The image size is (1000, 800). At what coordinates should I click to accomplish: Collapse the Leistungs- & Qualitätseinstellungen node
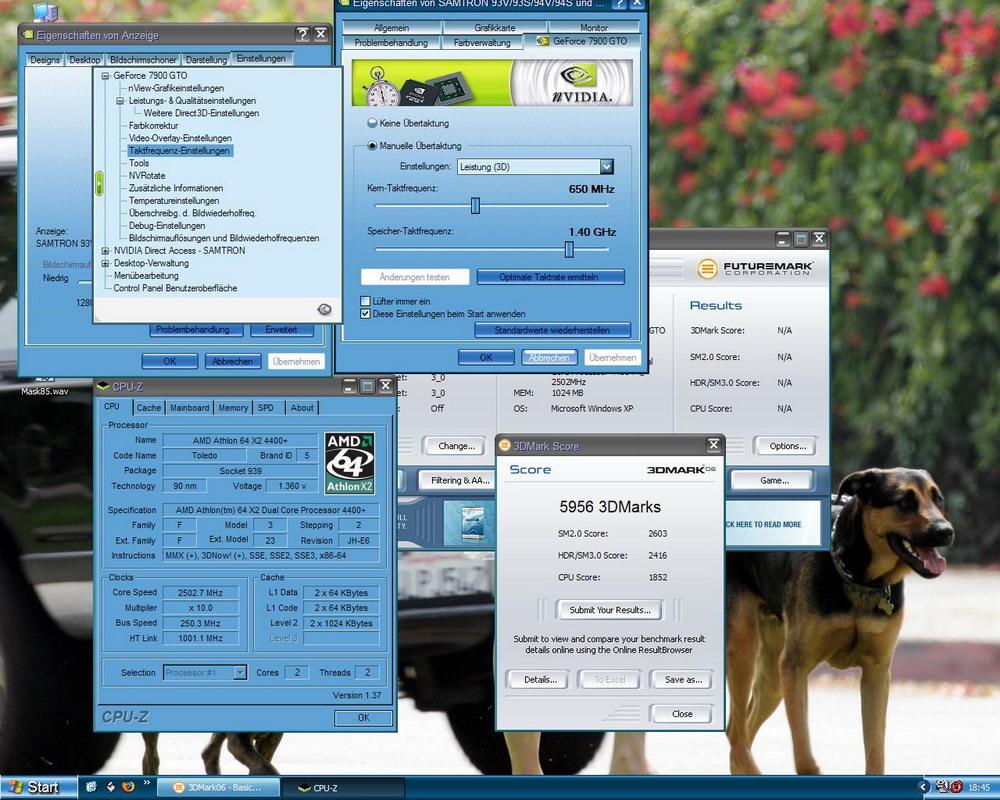click(x=121, y=101)
